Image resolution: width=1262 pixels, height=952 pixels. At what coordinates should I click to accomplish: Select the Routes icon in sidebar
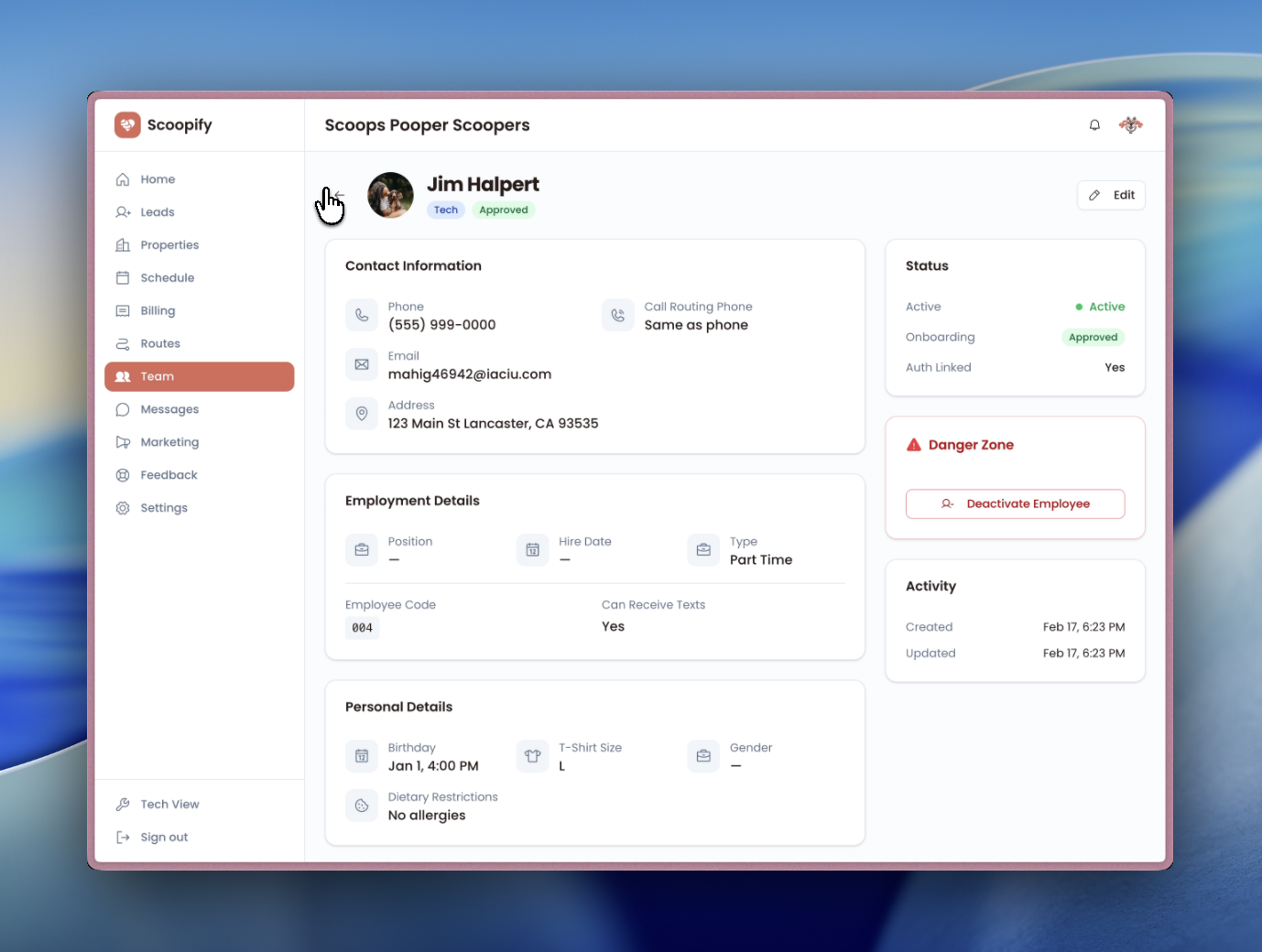coord(123,343)
